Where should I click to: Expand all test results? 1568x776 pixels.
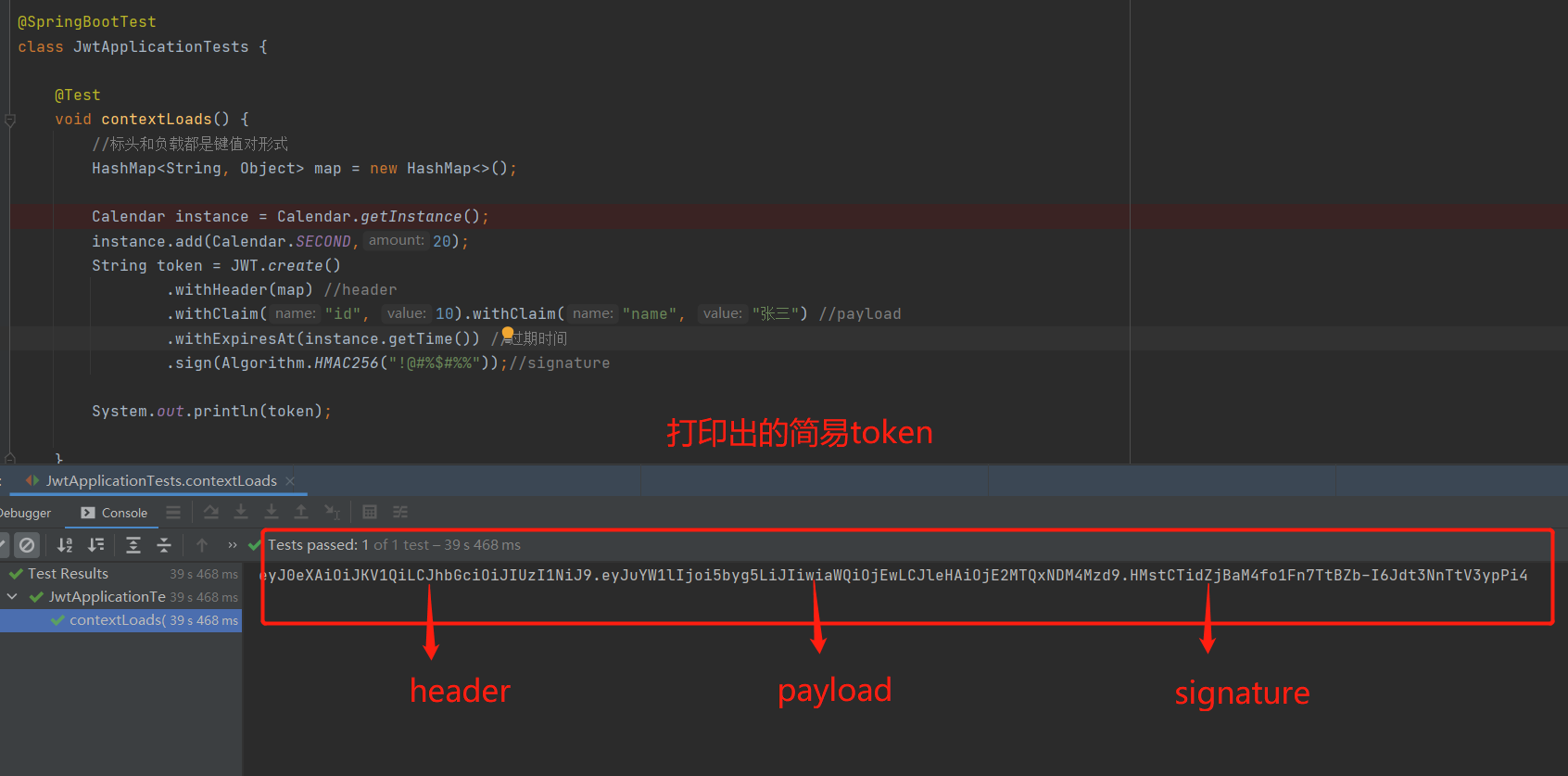[133, 545]
